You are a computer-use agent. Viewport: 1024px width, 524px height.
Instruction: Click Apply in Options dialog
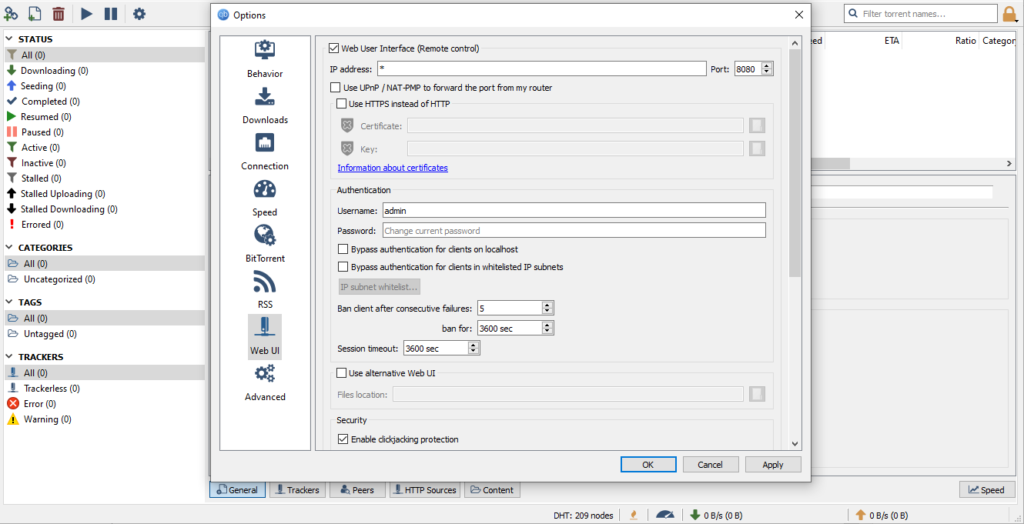[x=773, y=465]
